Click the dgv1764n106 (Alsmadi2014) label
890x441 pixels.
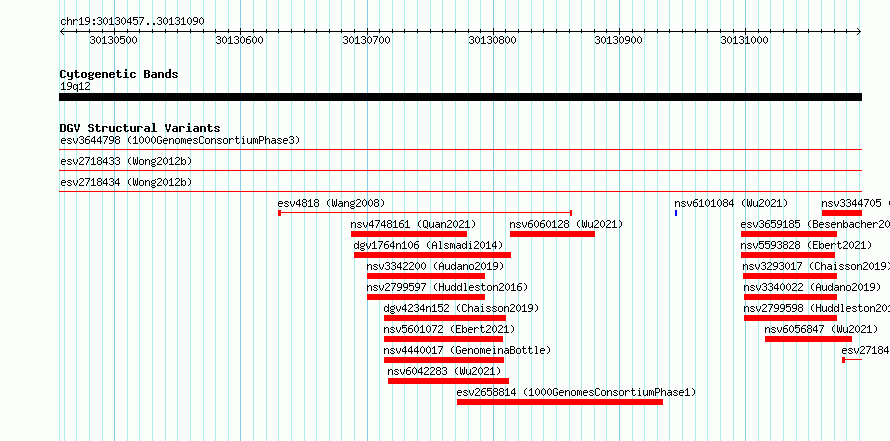[x=428, y=245]
